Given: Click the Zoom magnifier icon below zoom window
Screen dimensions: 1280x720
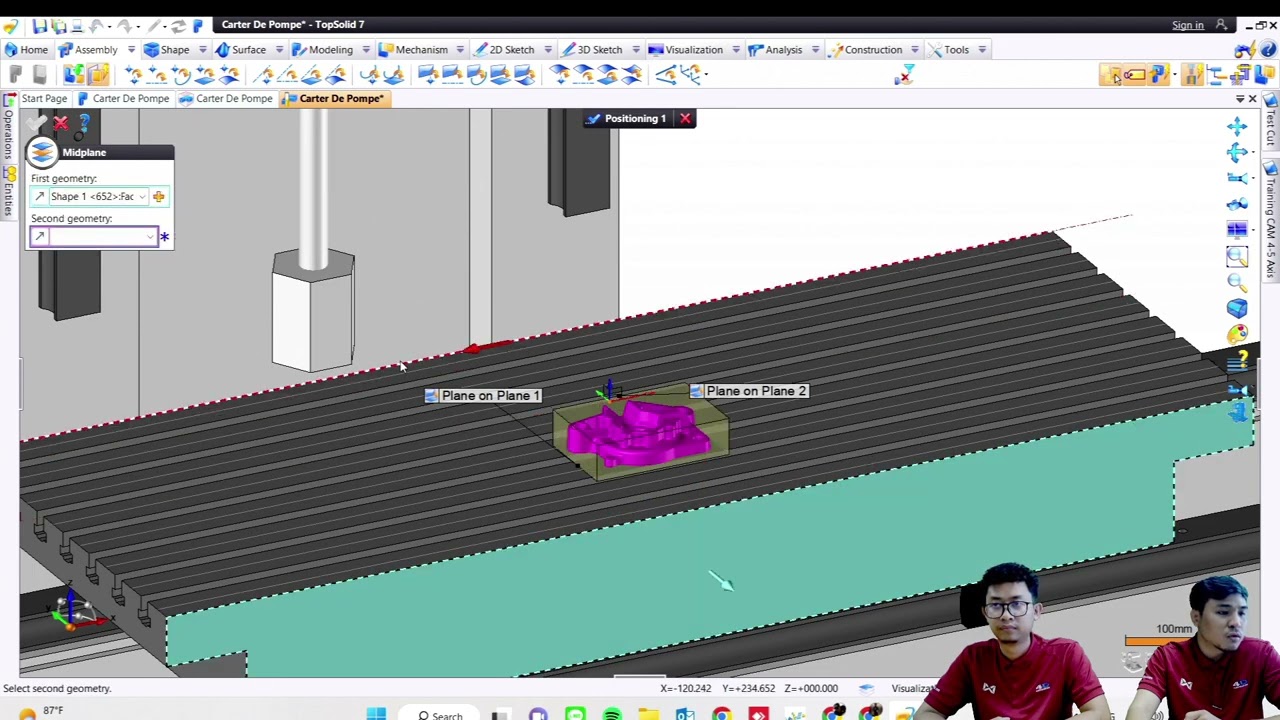Looking at the screenshot, I should [x=1237, y=282].
